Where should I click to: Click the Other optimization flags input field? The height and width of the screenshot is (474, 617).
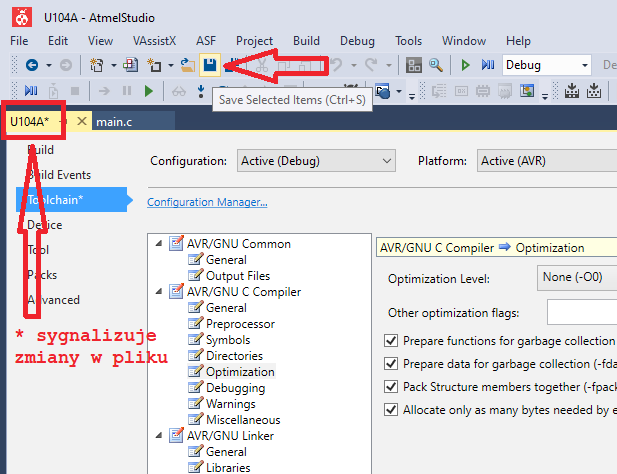(x=582, y=312)
